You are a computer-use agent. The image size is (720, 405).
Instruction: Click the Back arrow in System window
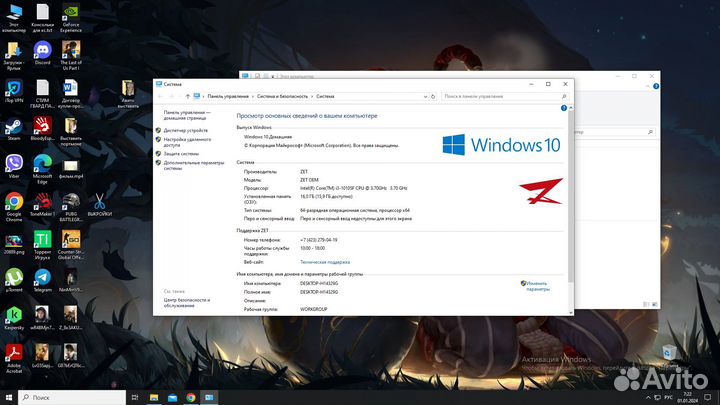160,96
